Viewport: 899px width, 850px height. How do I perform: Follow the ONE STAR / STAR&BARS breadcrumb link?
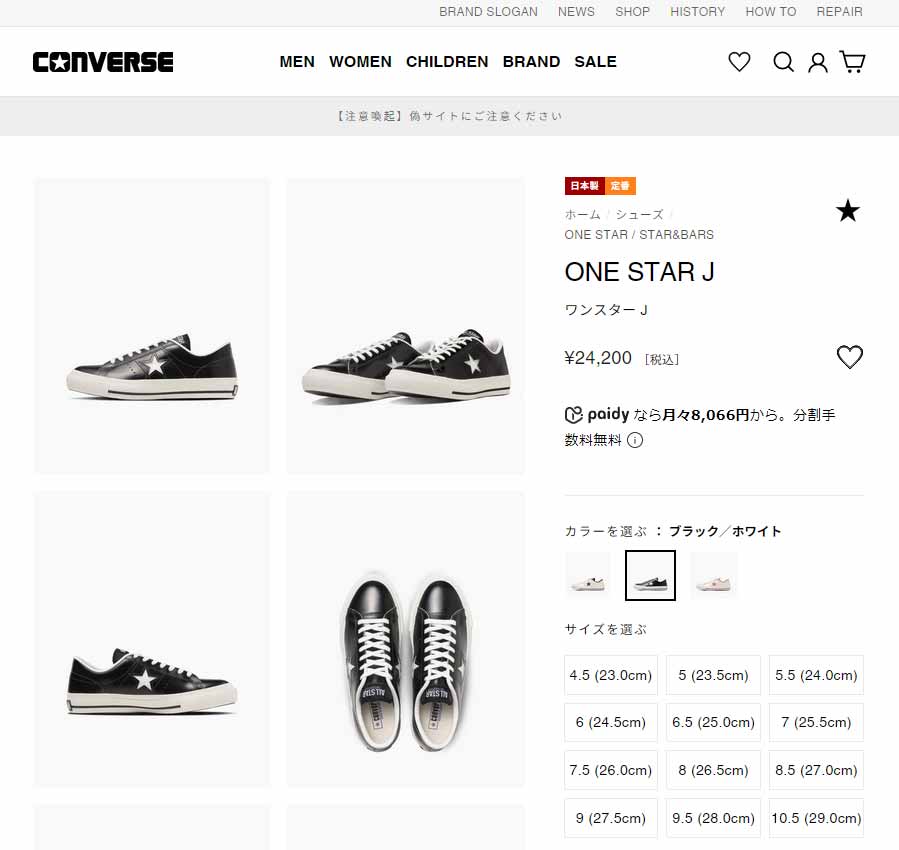click(x=639, y=234)
